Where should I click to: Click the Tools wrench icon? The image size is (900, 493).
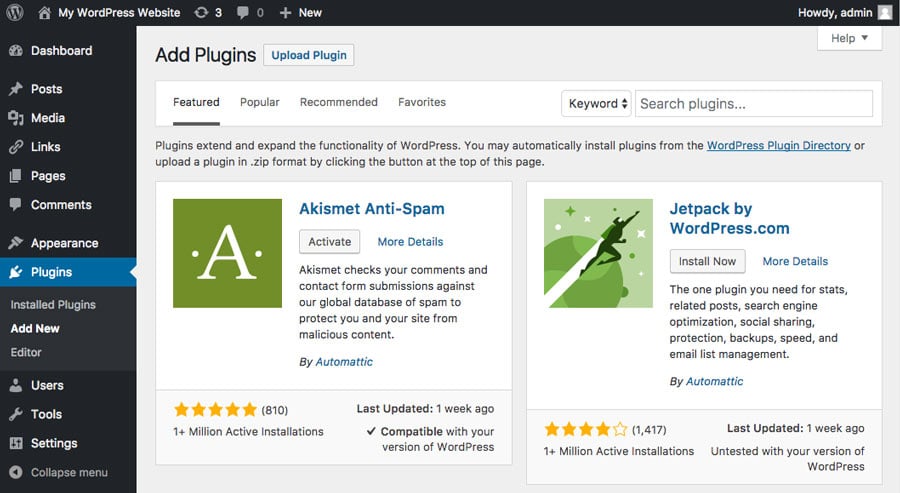click(x=15, y=414)
